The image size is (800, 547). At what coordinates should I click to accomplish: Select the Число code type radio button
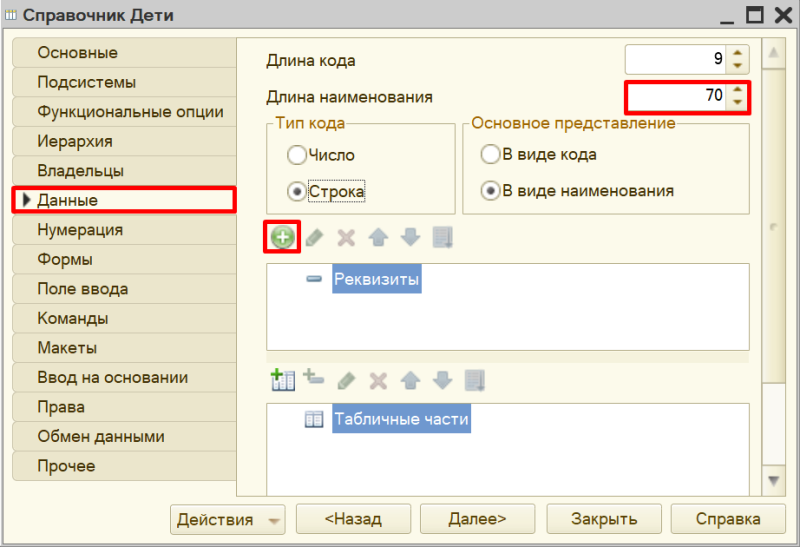[296, 155]
